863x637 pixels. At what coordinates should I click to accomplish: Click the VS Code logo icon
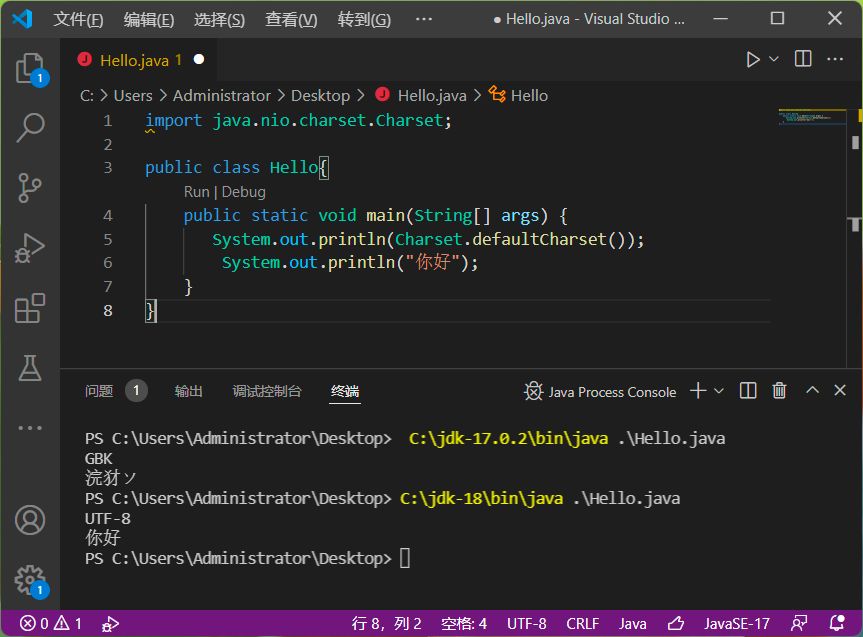[23, 19]
